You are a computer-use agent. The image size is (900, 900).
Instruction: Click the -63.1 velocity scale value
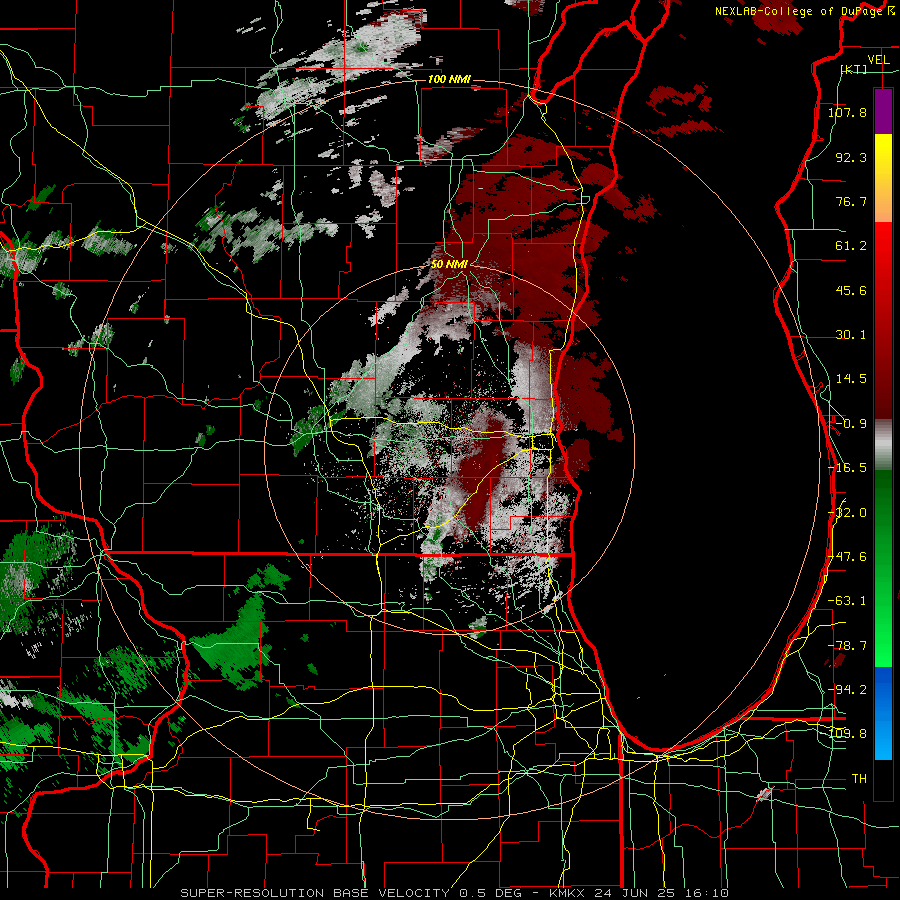[847, 601]
